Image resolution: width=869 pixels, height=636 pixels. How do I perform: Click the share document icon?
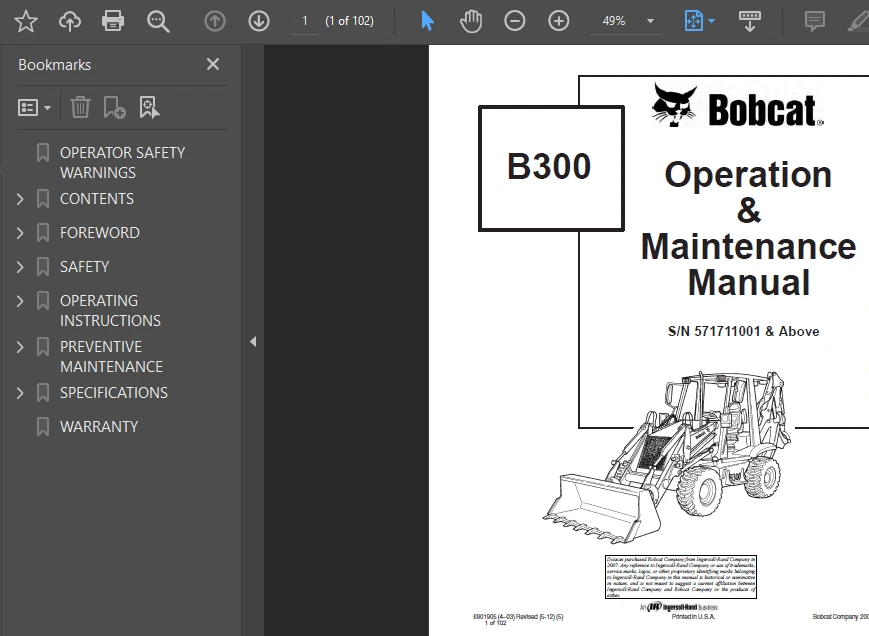(69, 20)
